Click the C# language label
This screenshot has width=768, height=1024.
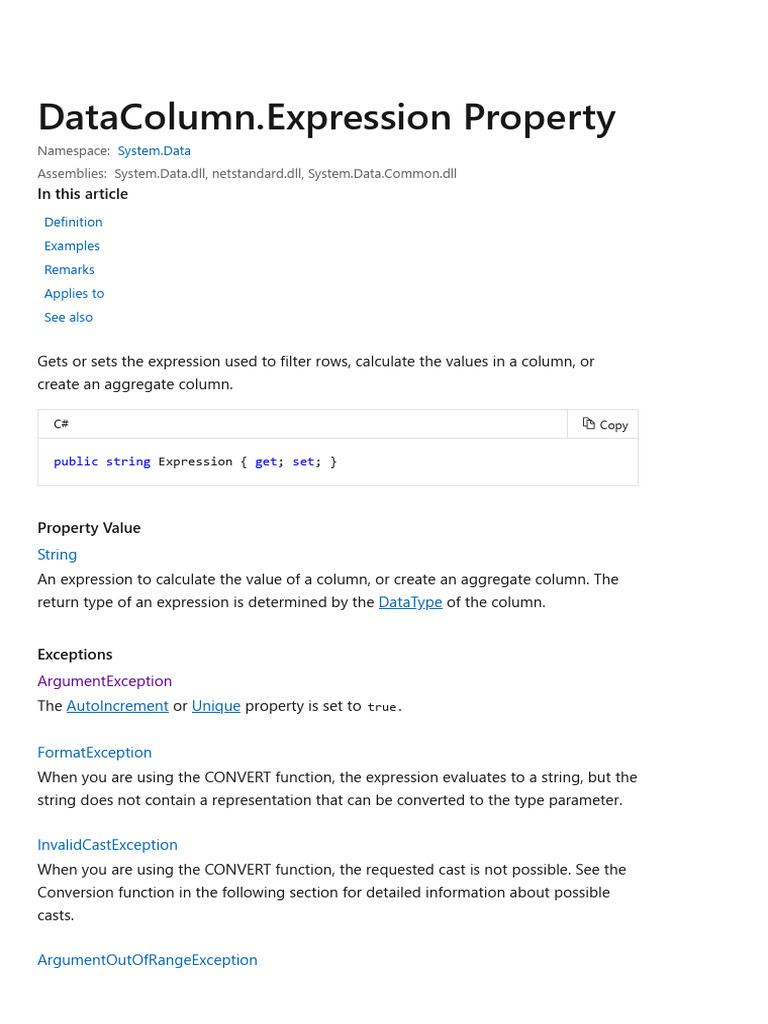[x=61, y=424]
